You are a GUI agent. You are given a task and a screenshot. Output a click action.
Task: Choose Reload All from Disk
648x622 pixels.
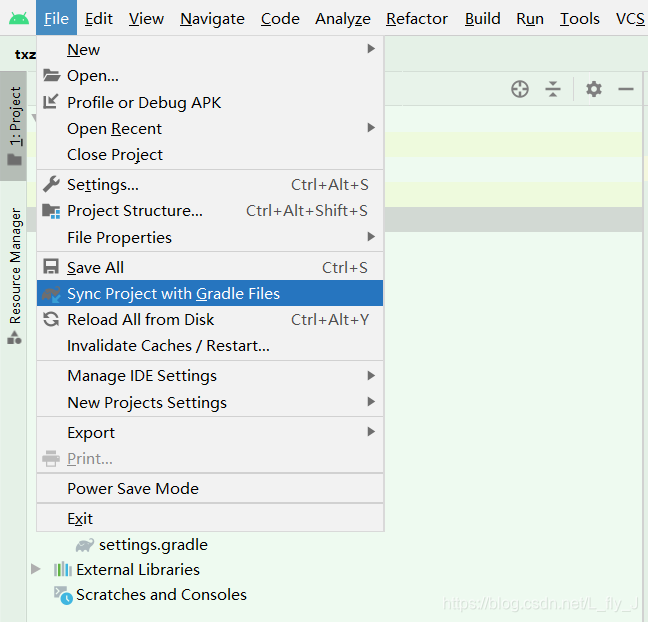click(210, 319)
